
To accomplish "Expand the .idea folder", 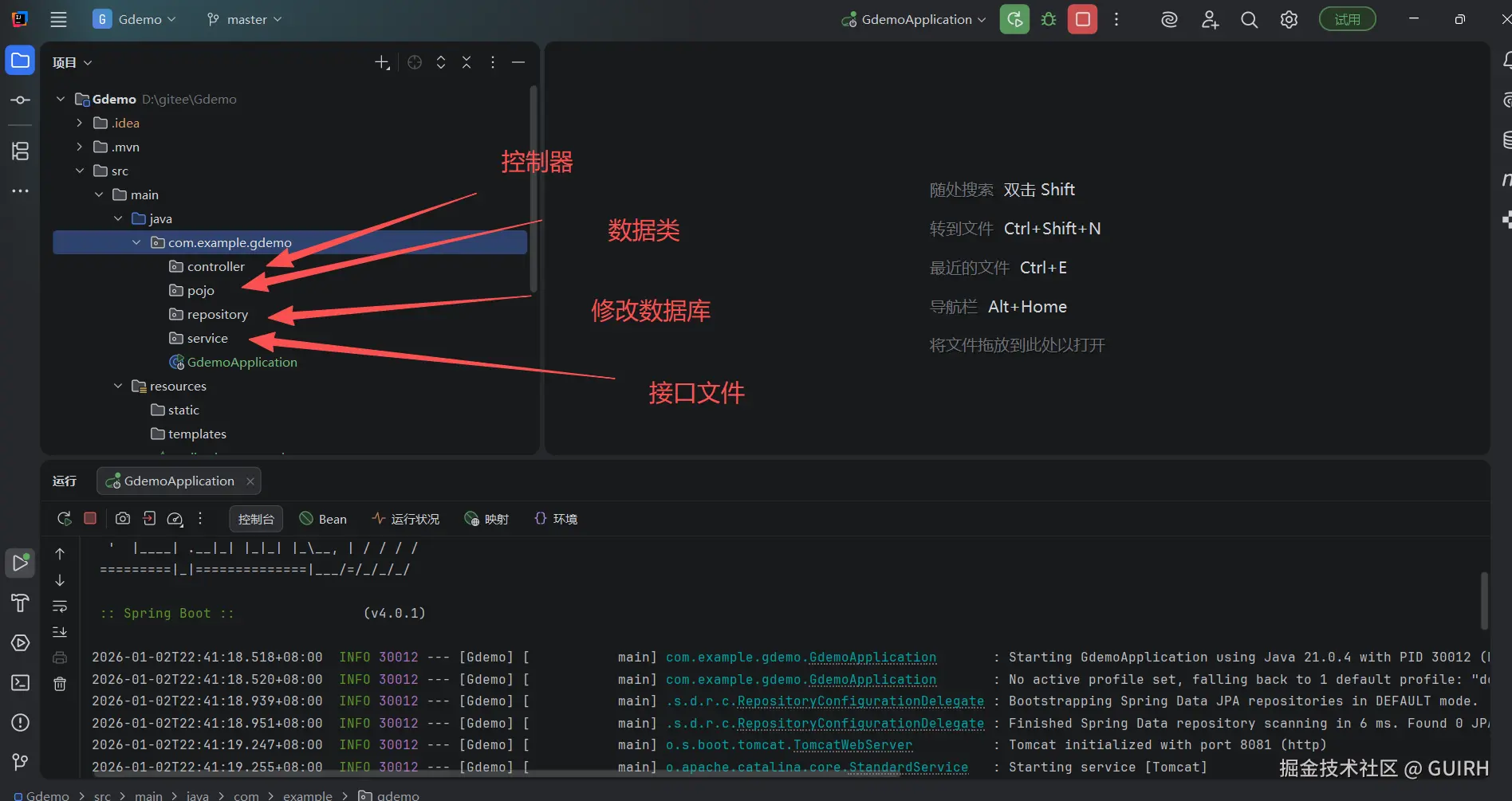I will (x=79, y=123).
